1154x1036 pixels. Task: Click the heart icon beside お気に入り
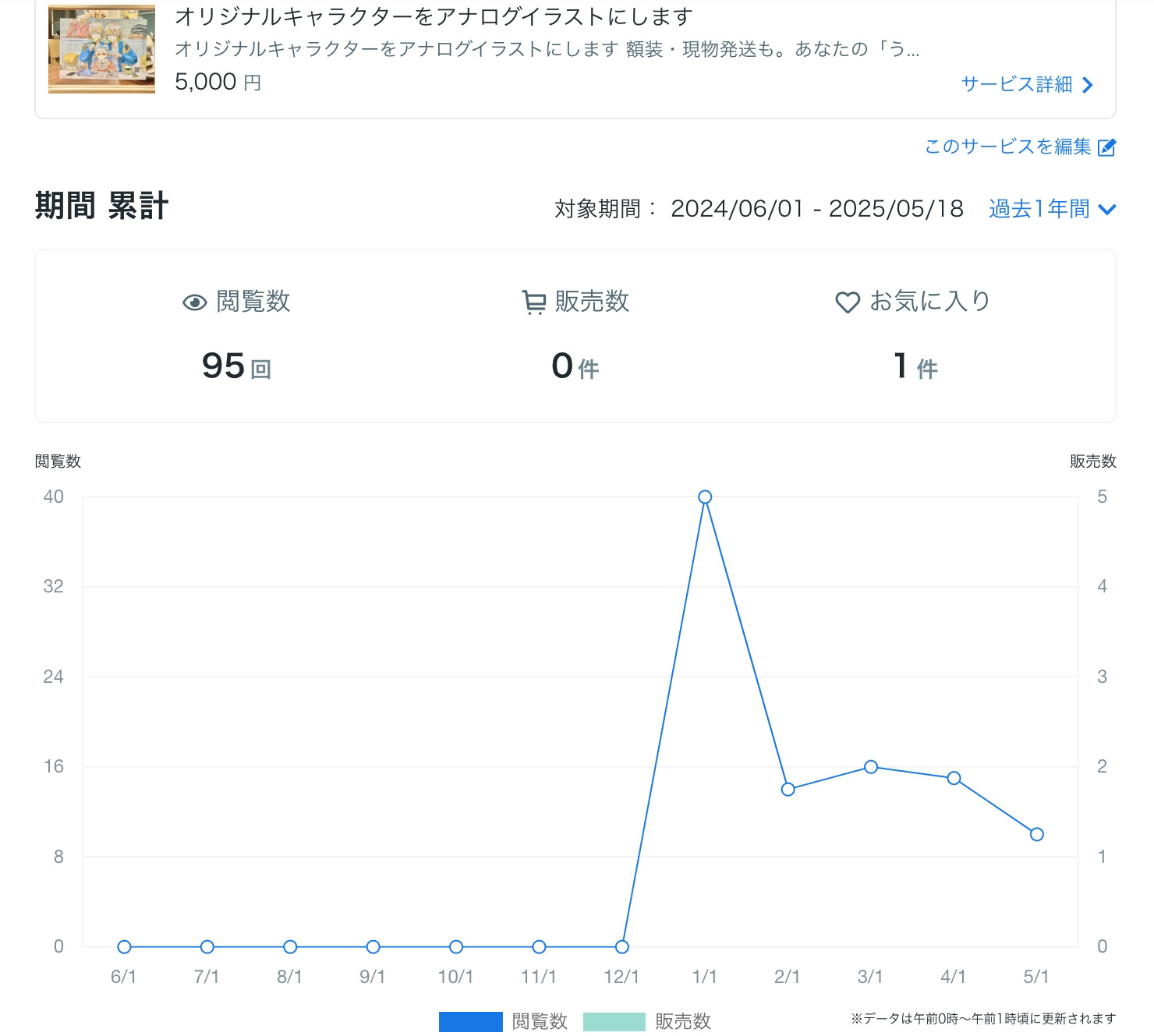click(x=846, y=302)
